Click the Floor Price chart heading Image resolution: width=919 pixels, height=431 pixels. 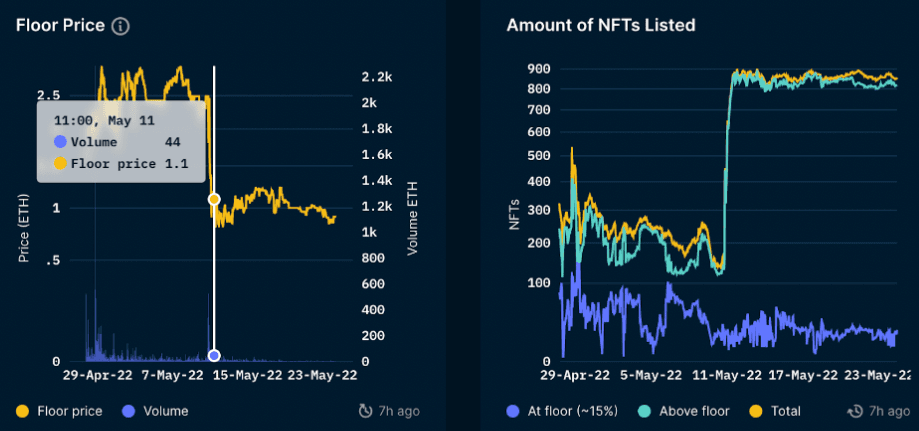coord(60,25)
